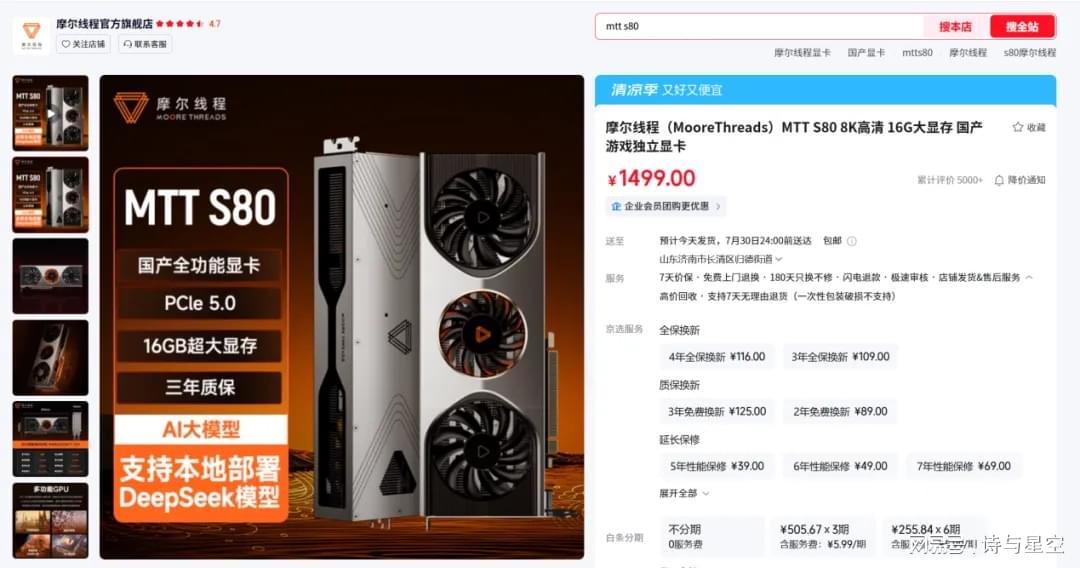Contact customer service via the headset button
This screenshot has height=568, width=1080.
[145, 44]
